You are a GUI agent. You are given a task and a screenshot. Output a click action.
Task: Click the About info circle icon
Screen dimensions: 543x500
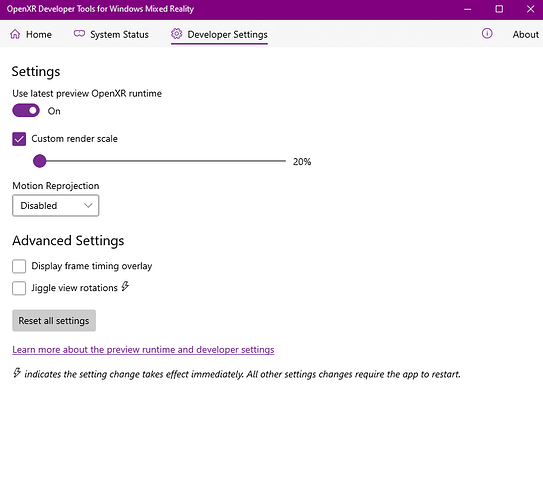coord(487,33)
